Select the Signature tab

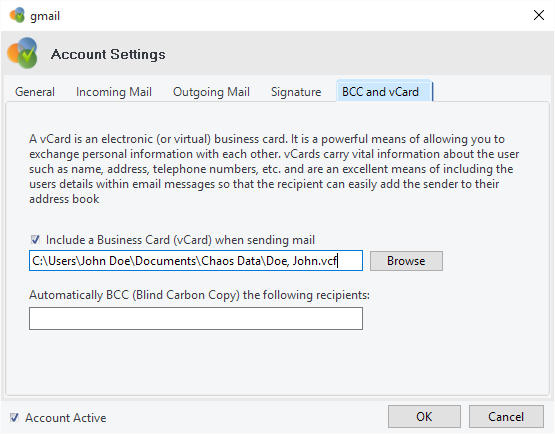(x=296, y=92)
